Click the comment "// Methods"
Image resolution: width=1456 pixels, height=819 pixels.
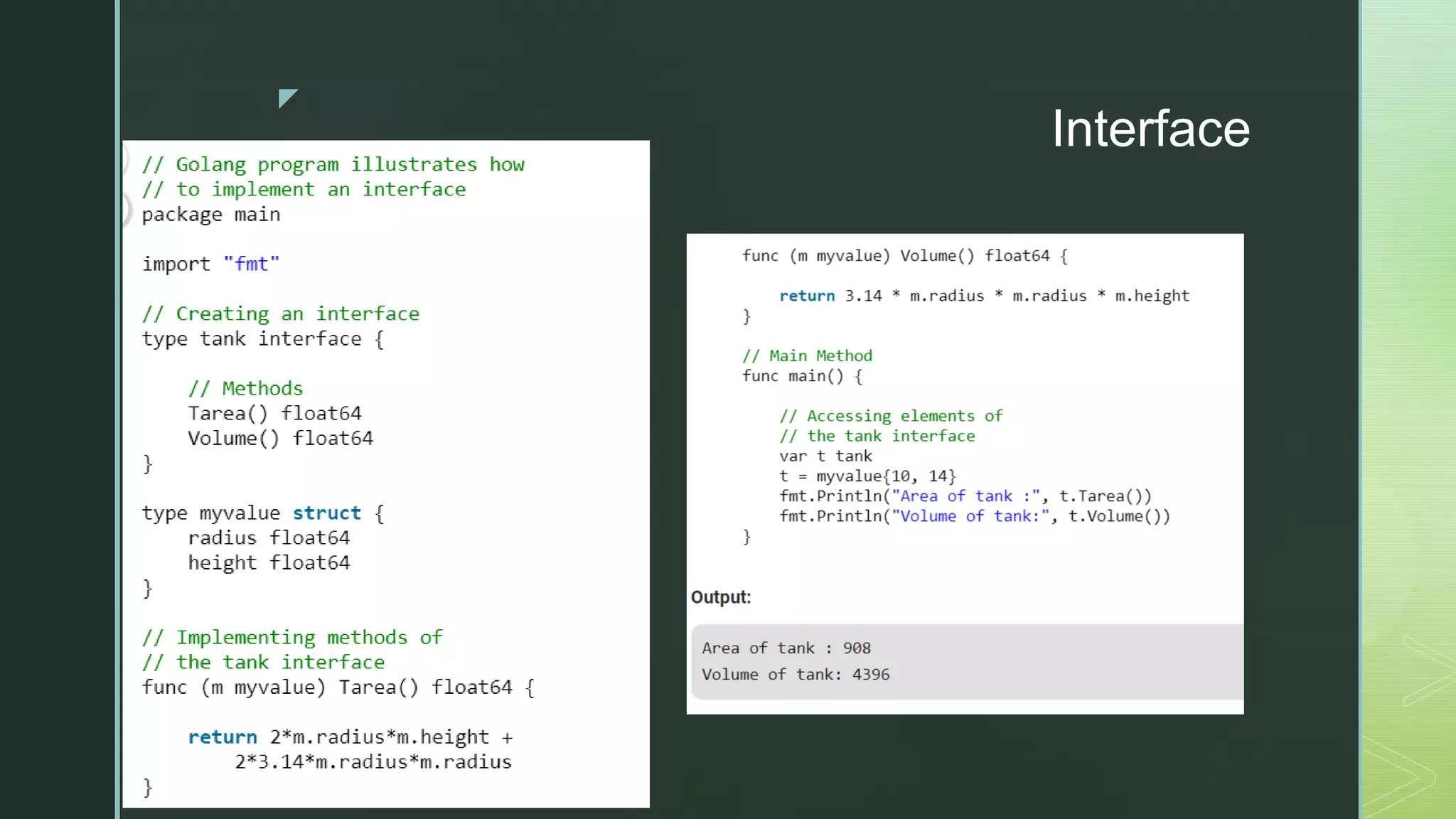(x=246, y=388)
